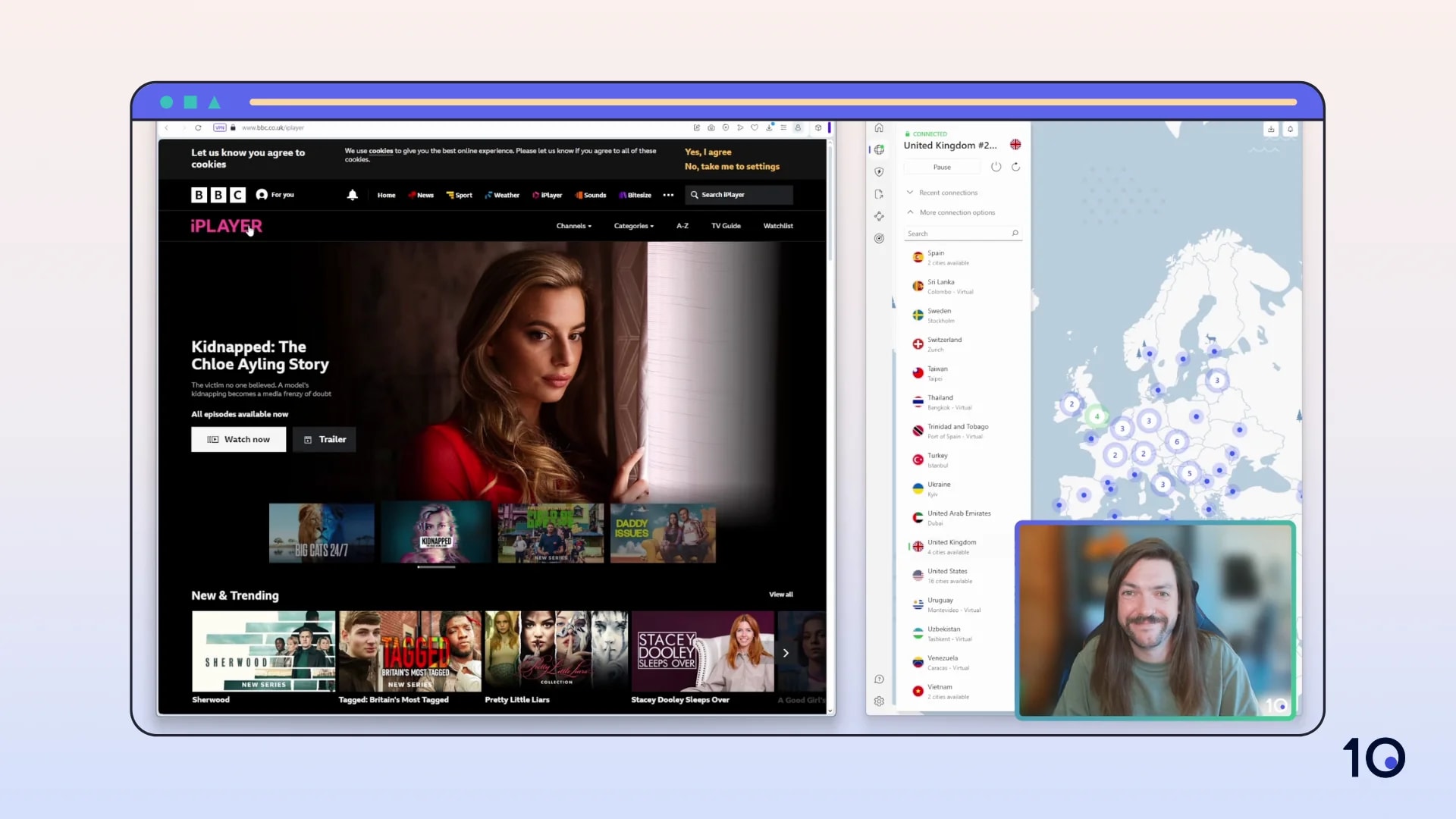
Task: Click the heart bookmark icon in browser toolbar
Action: 755,127
